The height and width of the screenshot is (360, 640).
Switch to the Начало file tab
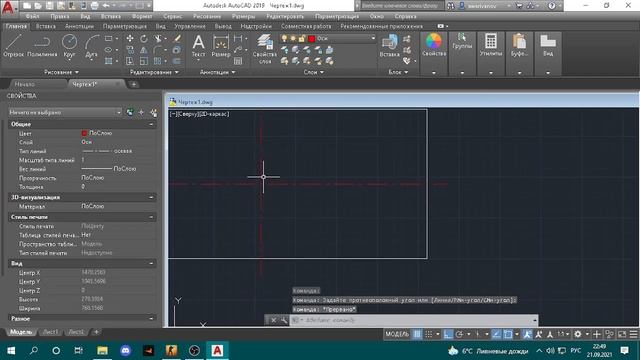[25, 84]
